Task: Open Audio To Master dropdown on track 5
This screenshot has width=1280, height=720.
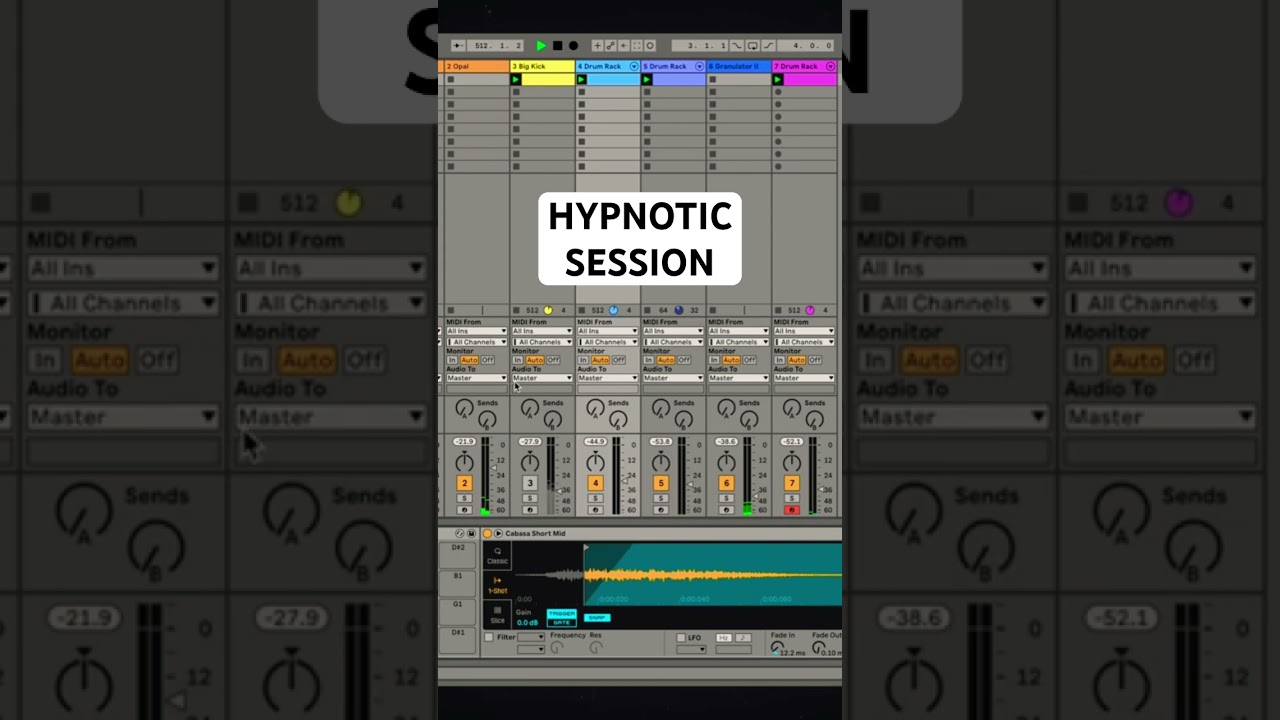Action: tap(673, 378)
